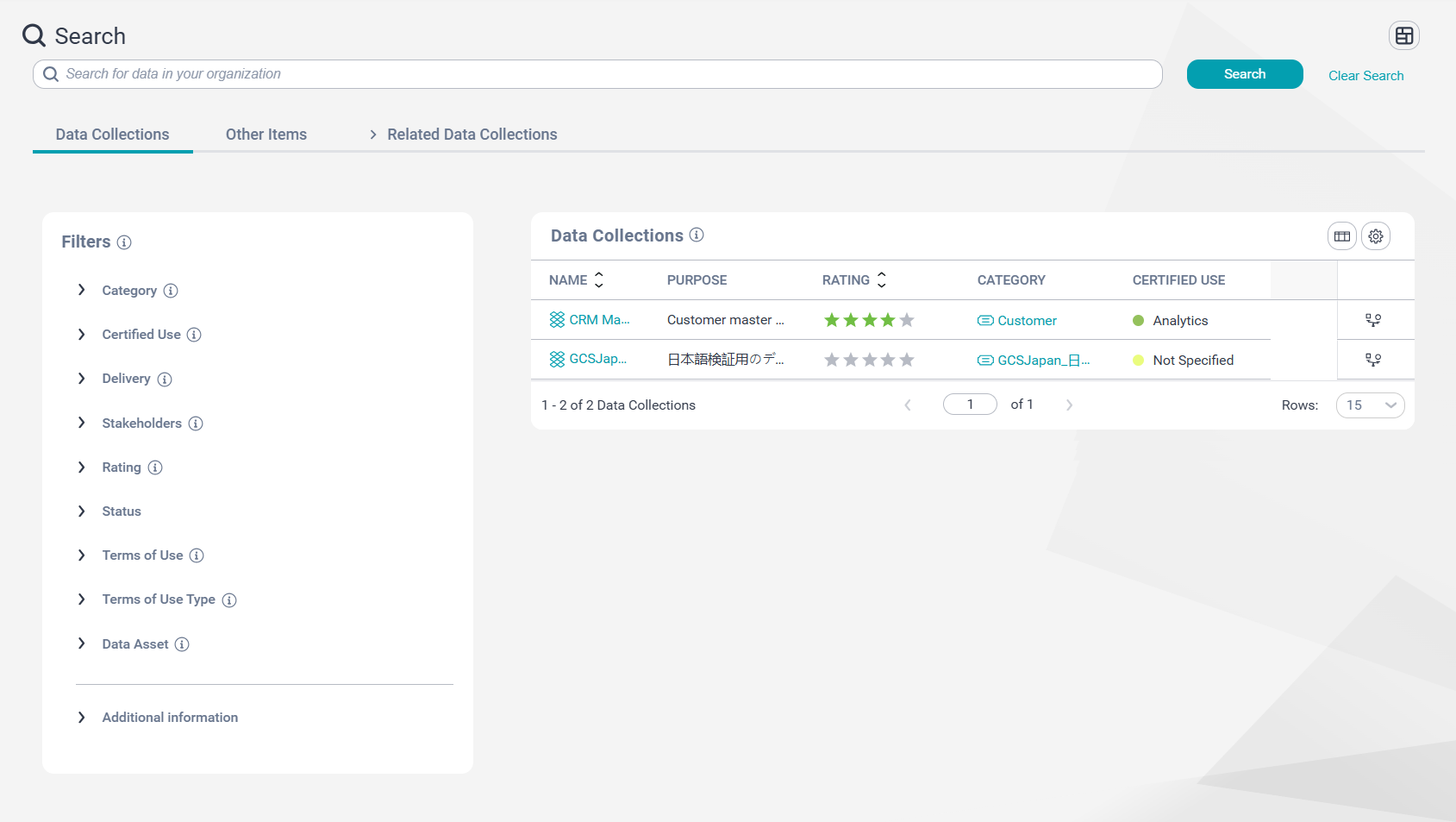1456x822 pixels.
Task: Open the dashboard layout icon at top right
Action: pos(1403,35)
